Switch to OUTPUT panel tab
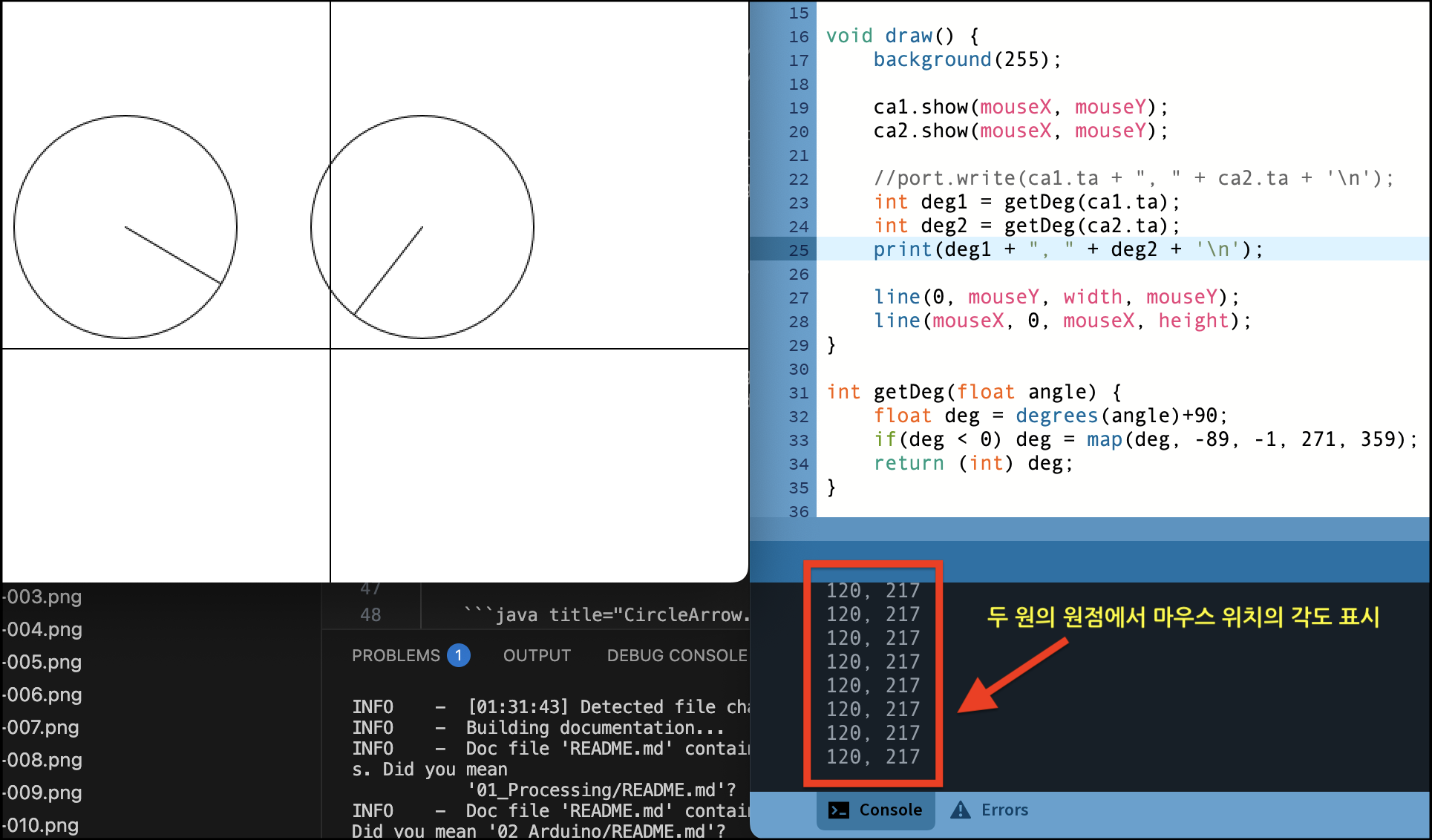Viewport: 1432px width, 840px height. tap(537, 655)
